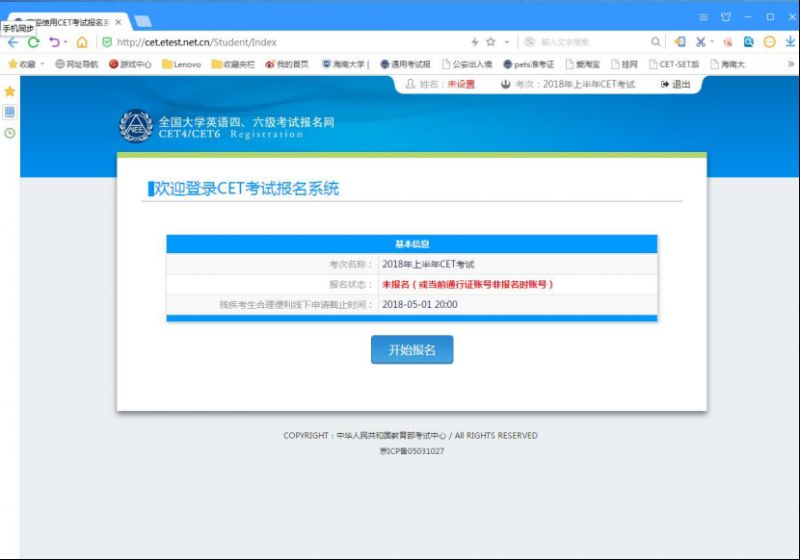Open the 游戏中心 bookmark
800x560 pixels.
click(x=130, y=64)
